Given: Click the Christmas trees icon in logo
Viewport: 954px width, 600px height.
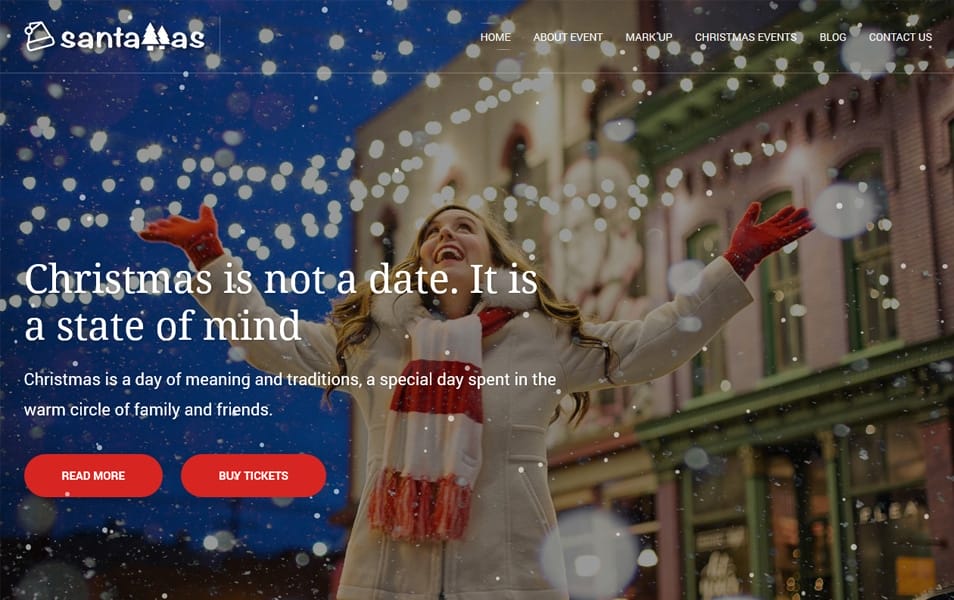Looking at the screenshot, I should [156, 37].
